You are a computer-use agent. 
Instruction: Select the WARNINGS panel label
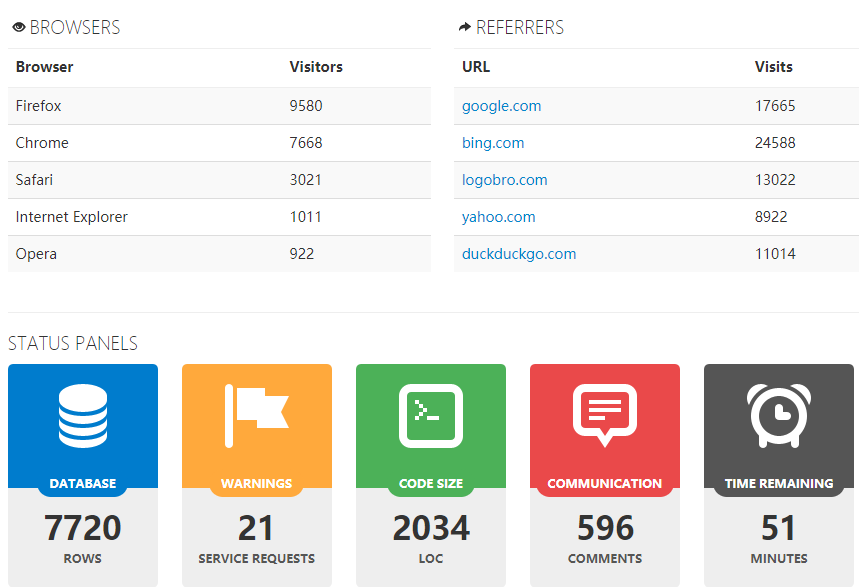tap(256, 483)
